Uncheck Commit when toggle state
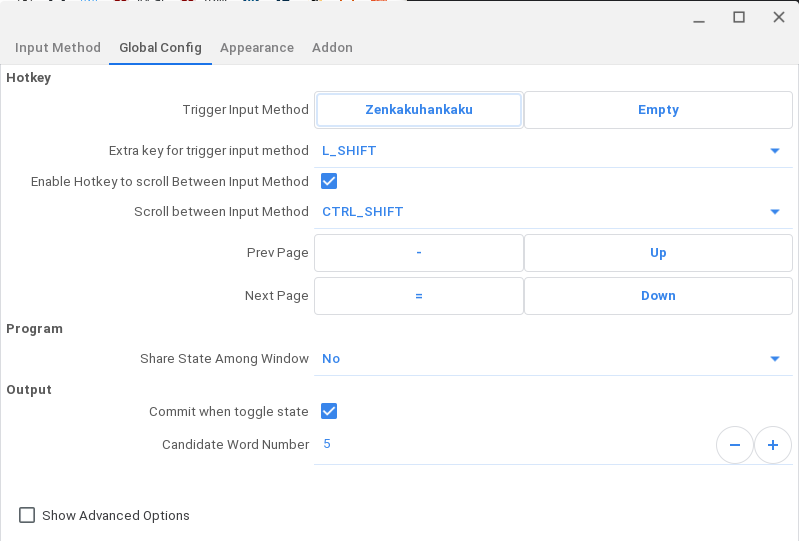799x541 pixels. click(329, 411)
